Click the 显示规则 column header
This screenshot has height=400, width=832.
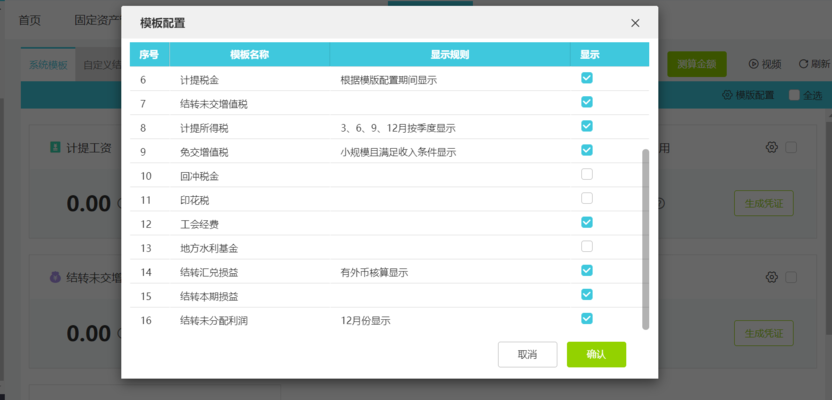450,55
